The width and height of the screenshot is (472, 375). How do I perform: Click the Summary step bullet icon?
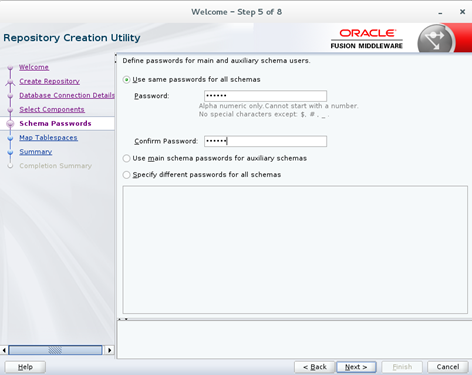tap(10, 152)
